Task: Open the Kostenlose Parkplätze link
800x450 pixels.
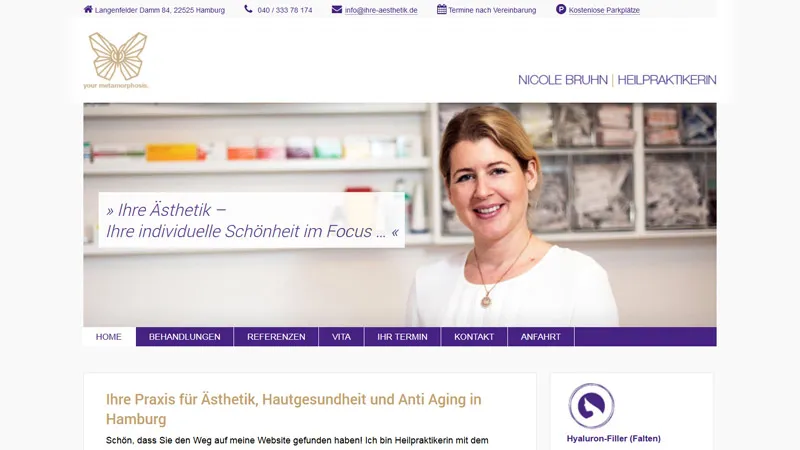Action: [604, 10]
